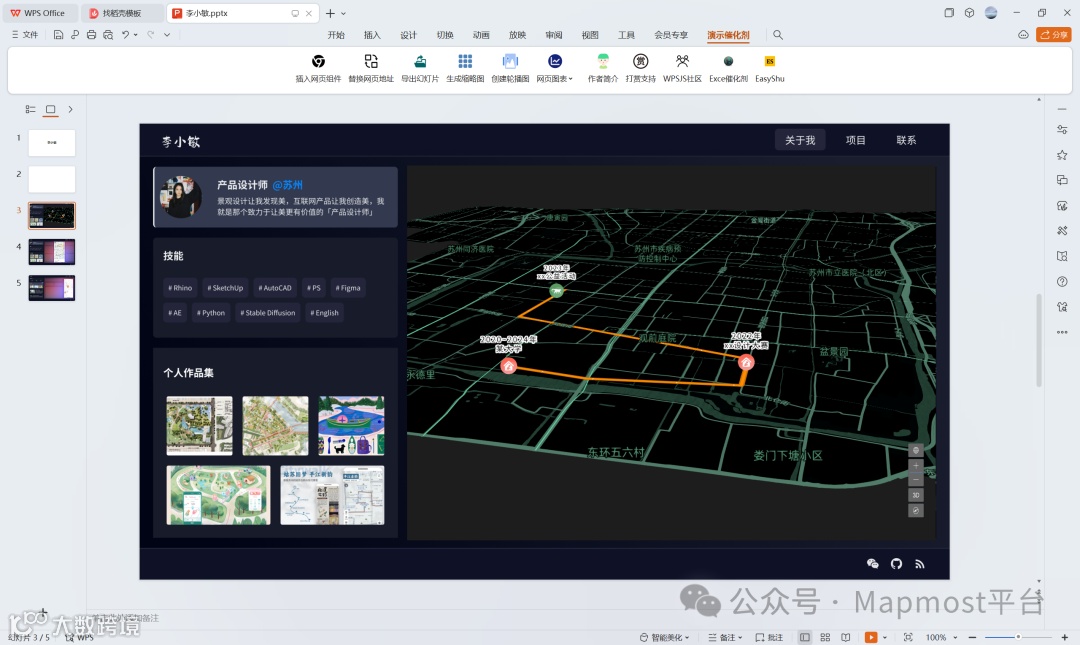1080x645 pixels.
Task: Click 插入网页组件 ribbon icon
Action: pyautogui.click(x=318, y=62)
